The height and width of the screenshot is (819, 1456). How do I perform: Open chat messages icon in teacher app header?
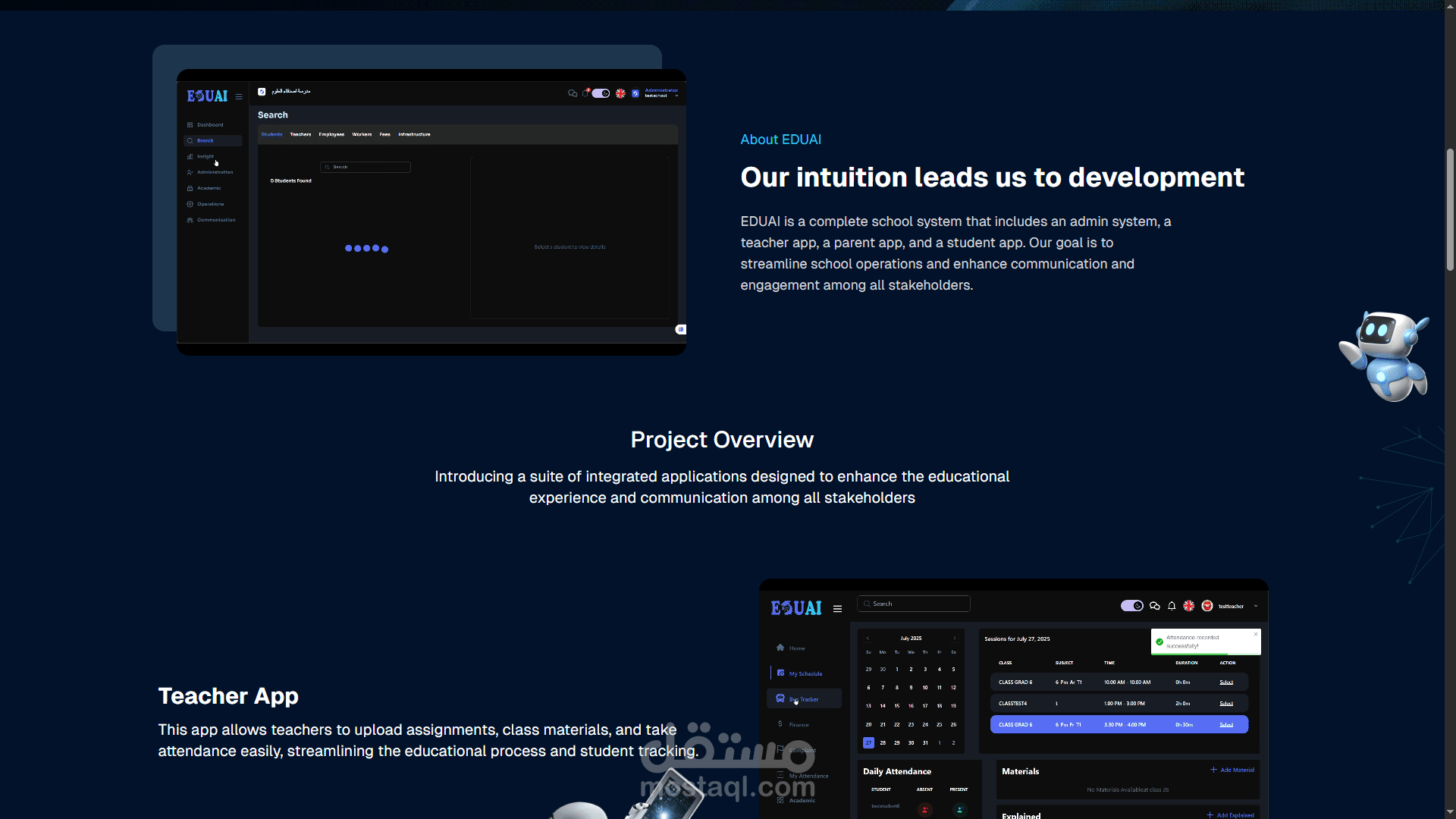coord(1155,606)
